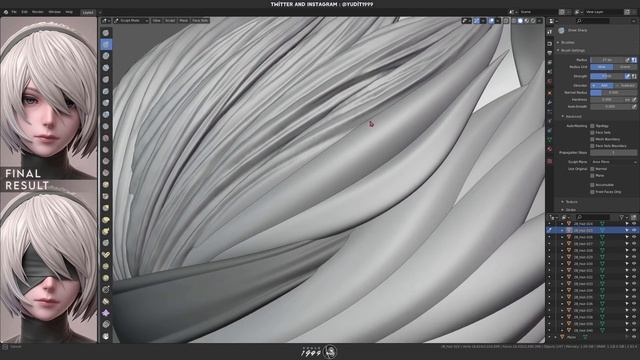The image size is (640, 360).
Task: Select the Mask brush at toolbar bottom
Action: (106, 336)
